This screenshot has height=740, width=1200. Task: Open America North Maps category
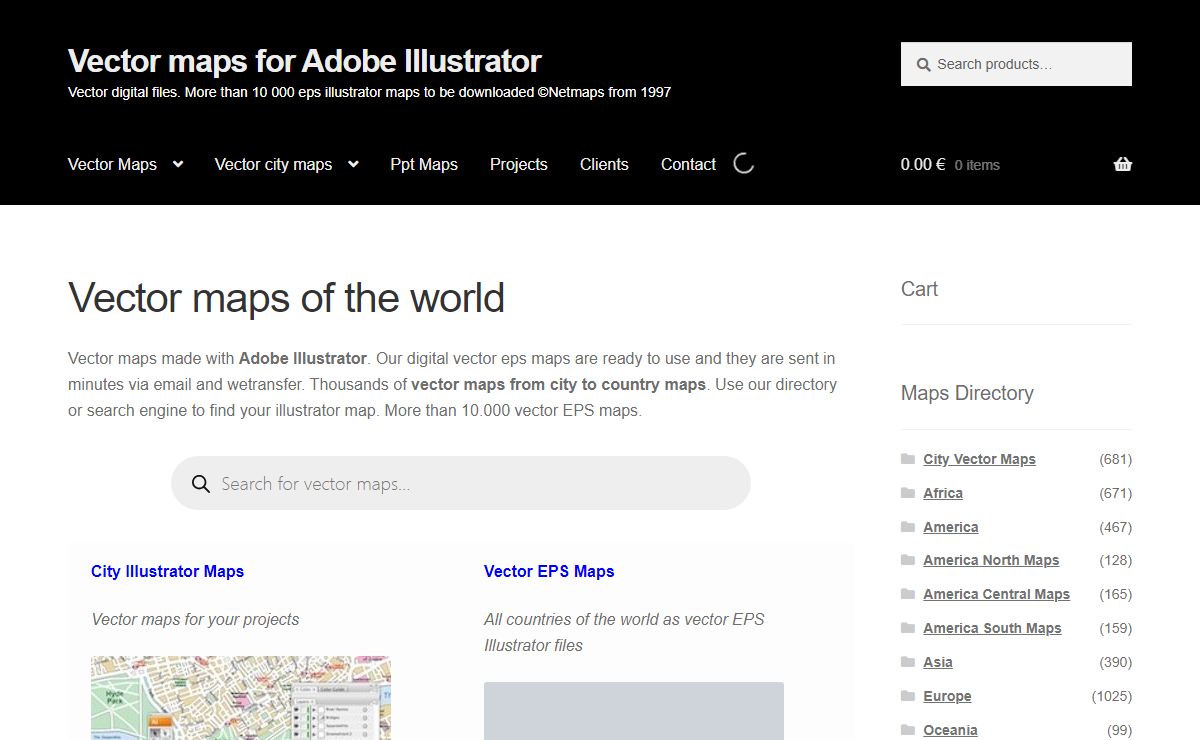click(x=991, y=560)
